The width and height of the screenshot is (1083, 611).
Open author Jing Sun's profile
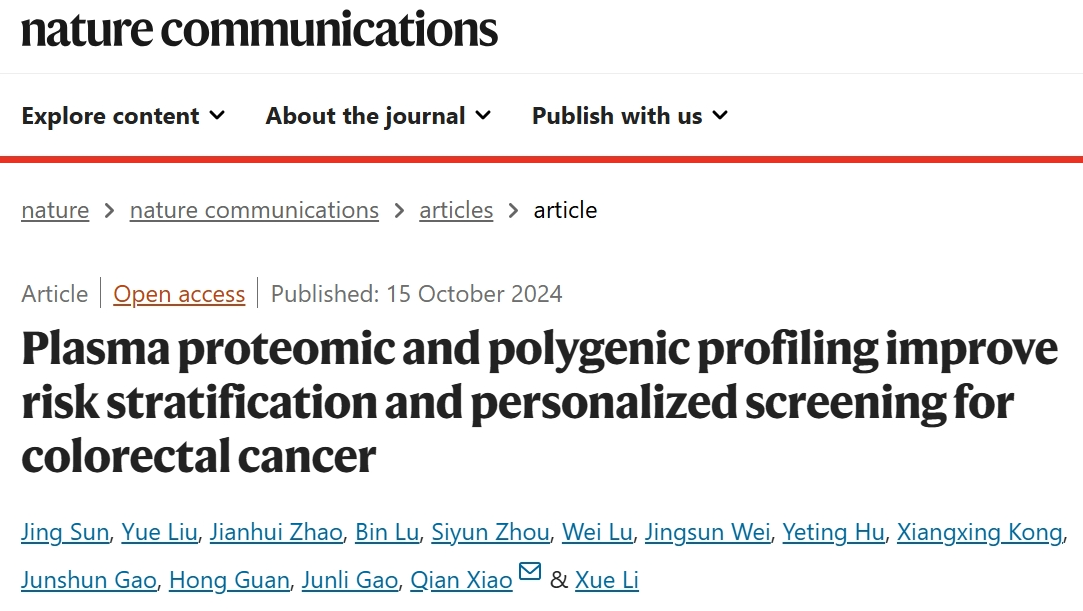(65, 532)
